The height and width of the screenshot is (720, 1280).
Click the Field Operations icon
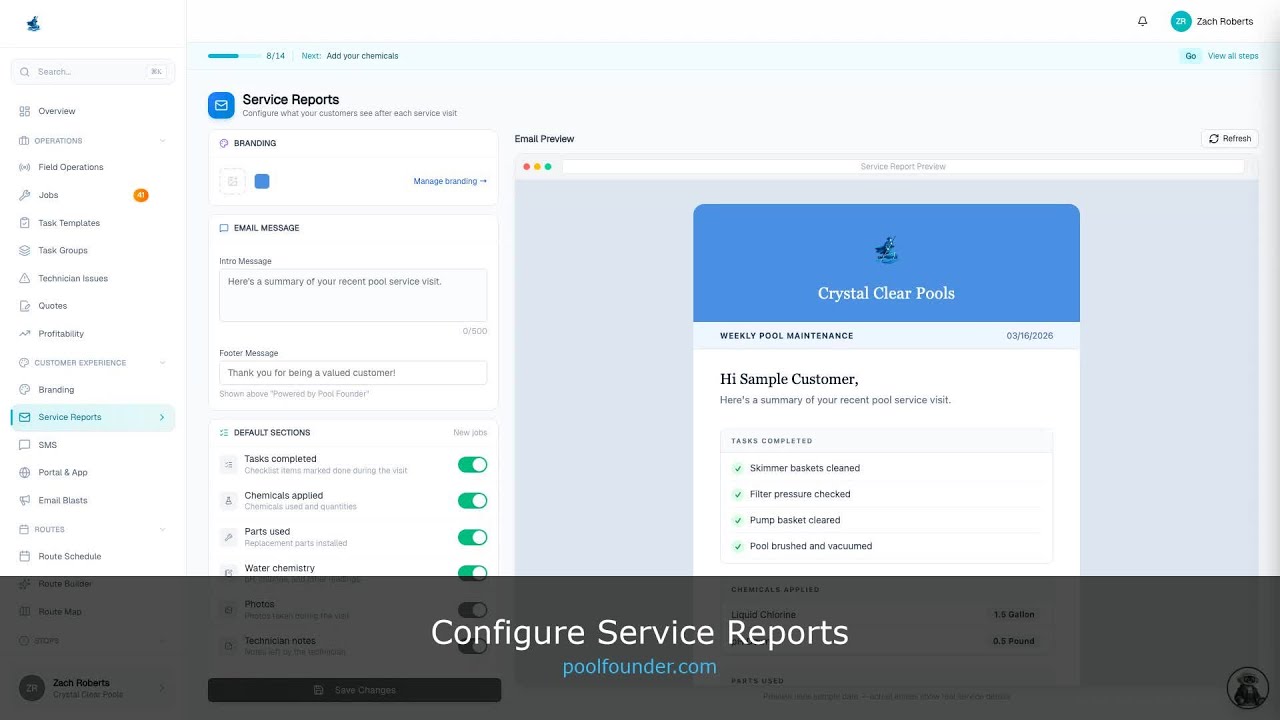[25, 167]
